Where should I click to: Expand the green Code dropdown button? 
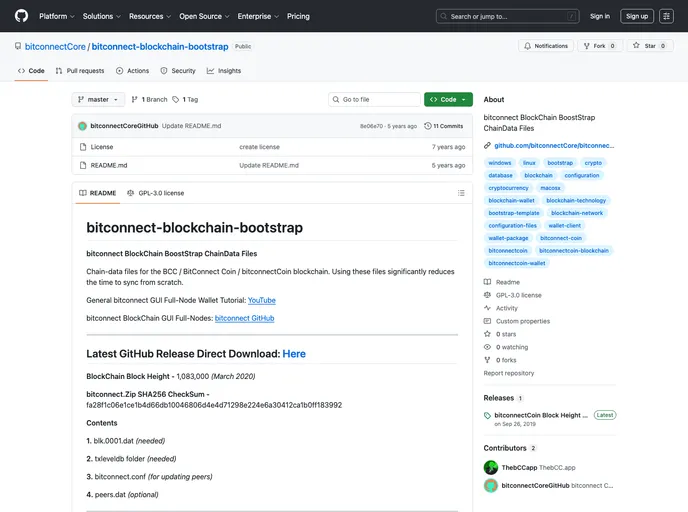point(448,100)
